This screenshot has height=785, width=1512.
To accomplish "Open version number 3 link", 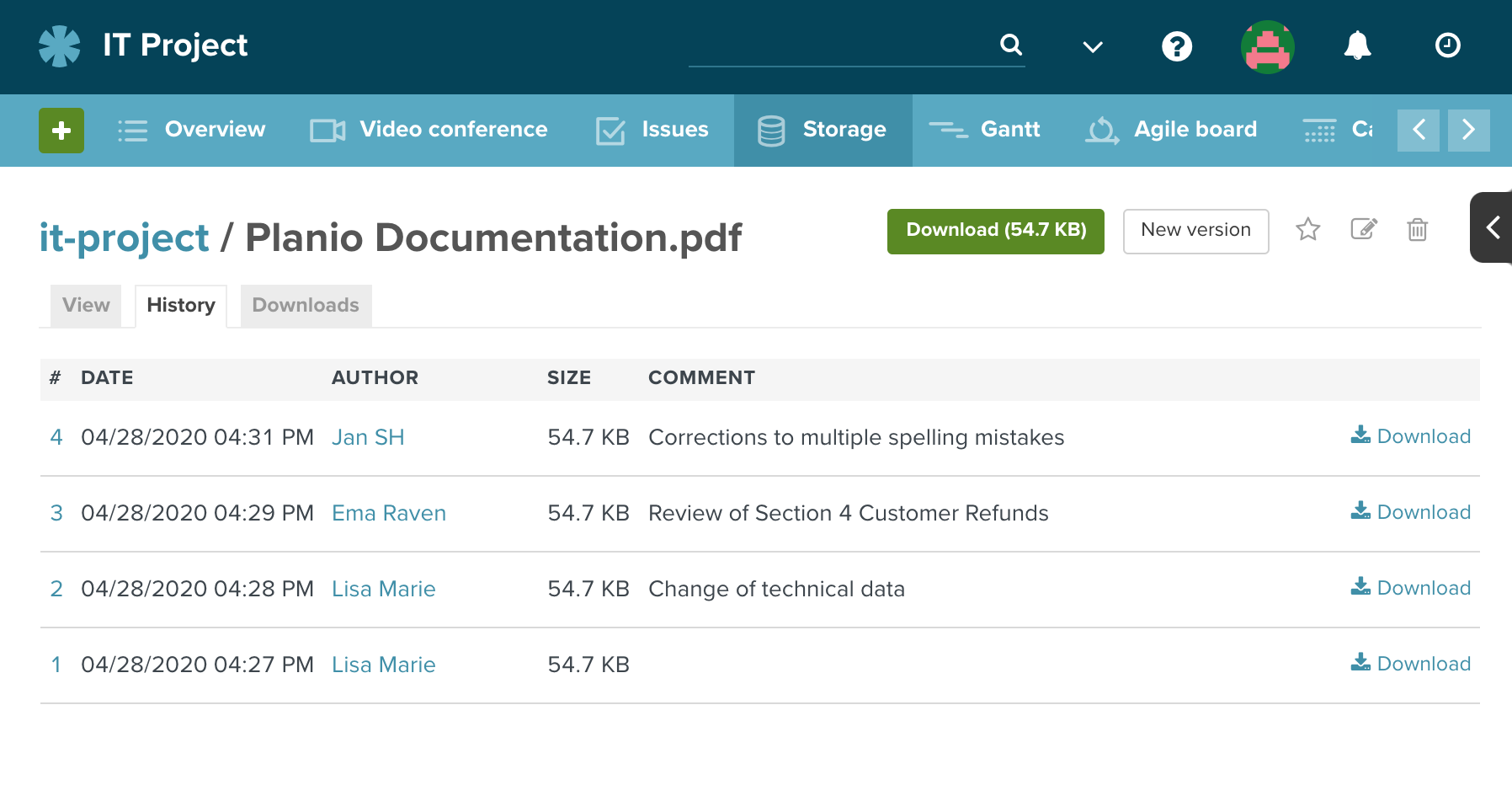I will (56, 513).
